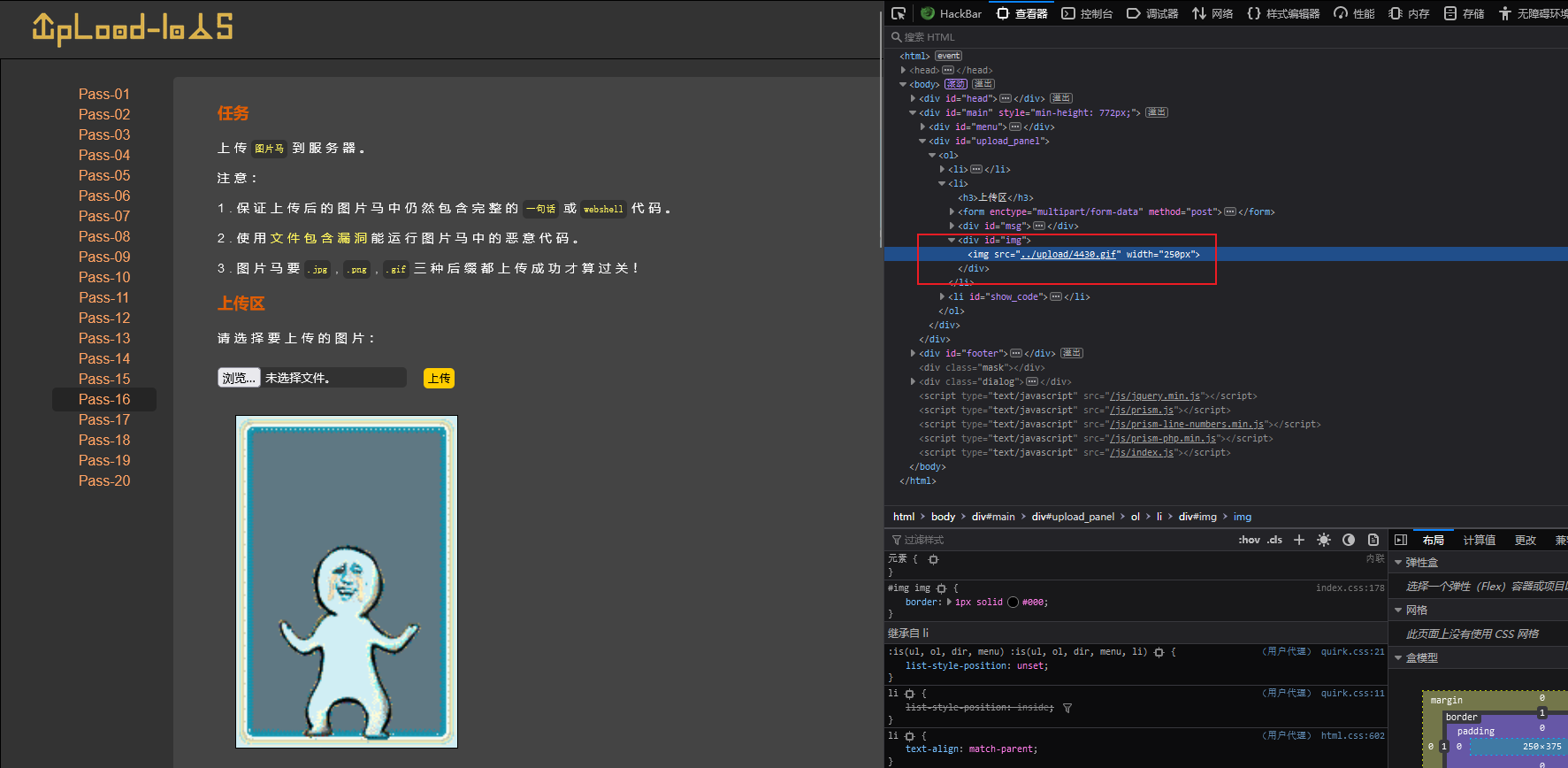1568x768 pixels.
Task: Toggle light color scheme simulation sun icon
Action: pos(1324,540)
